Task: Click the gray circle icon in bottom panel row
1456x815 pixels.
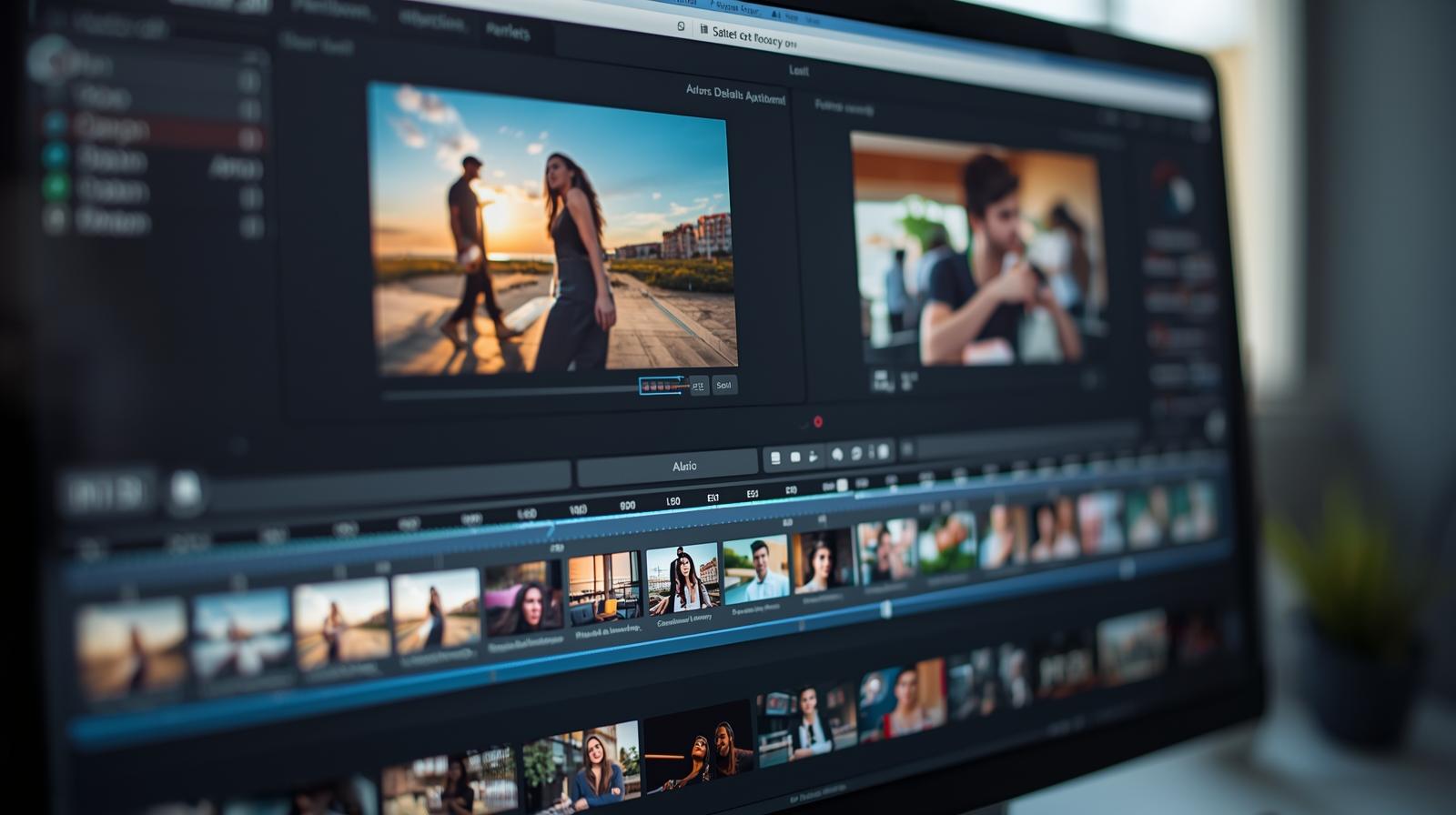Action: click(56, 219)
